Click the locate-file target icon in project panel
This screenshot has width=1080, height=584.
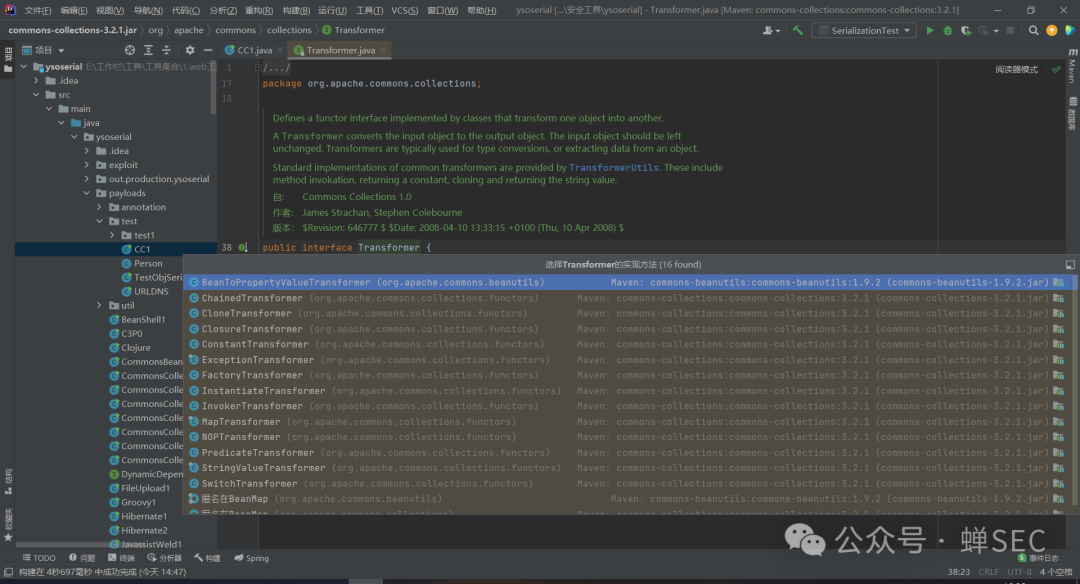pyautogui.click(x=130, y=49)
